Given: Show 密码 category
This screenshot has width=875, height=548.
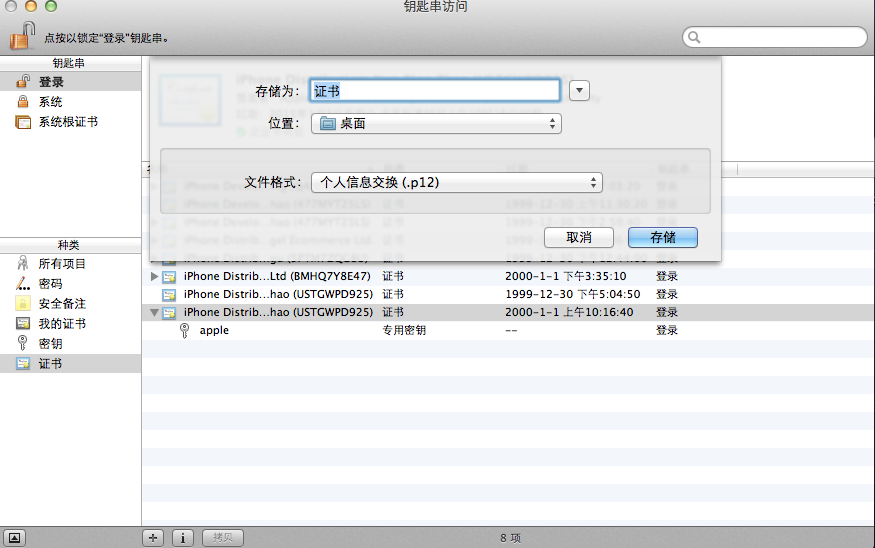Looking at the screenshot, I should click(x=70, y=283).
